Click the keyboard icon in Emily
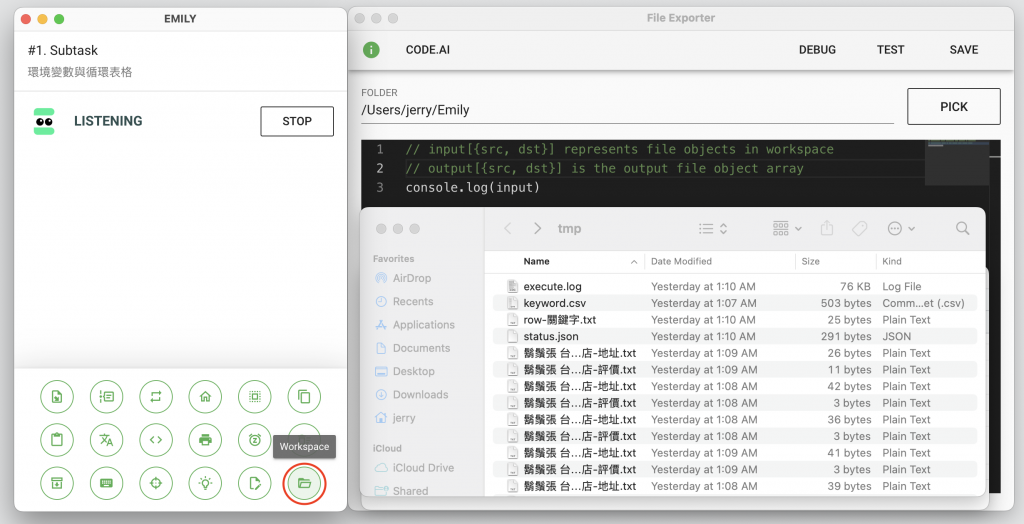This screenshot has height=524, width=1024. coord(106,483)
